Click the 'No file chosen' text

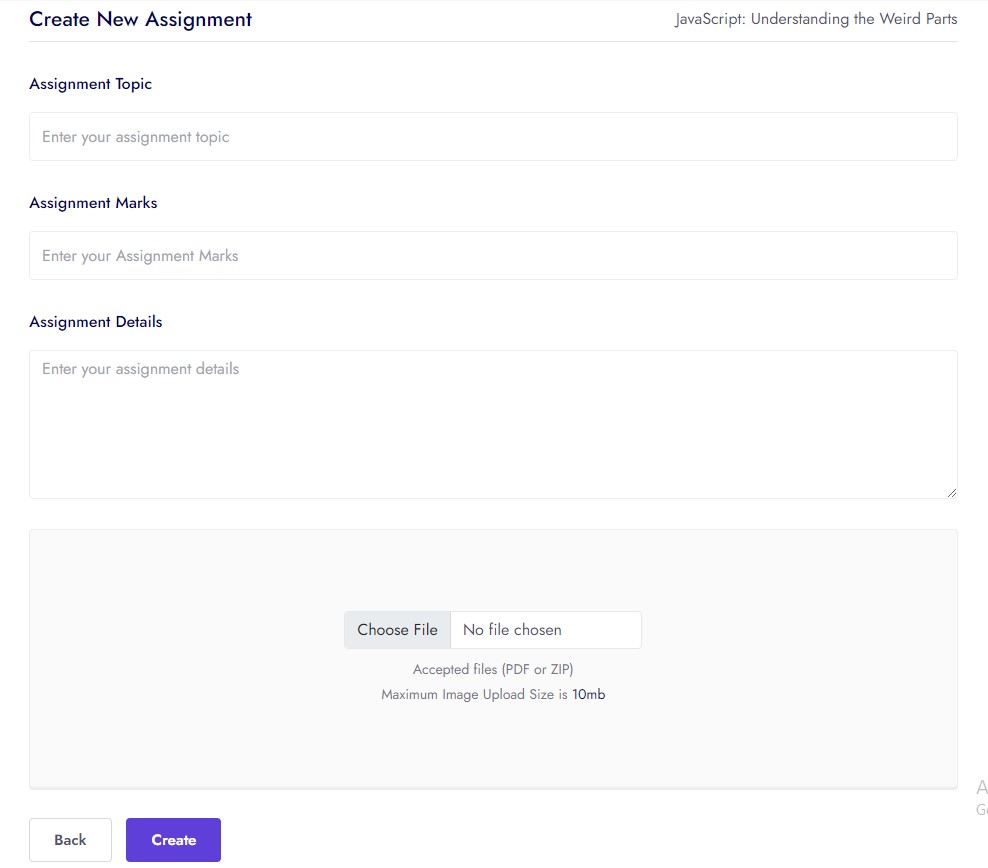tap(512, 630)
